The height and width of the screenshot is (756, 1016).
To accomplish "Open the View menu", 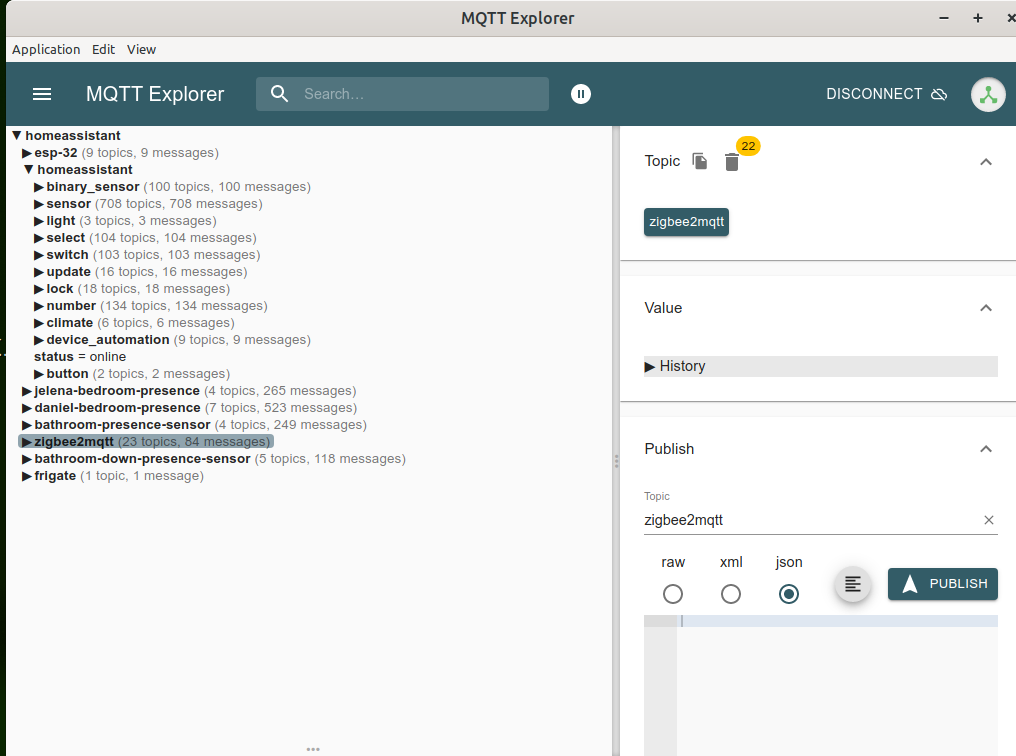I will (x=141, y=49).
